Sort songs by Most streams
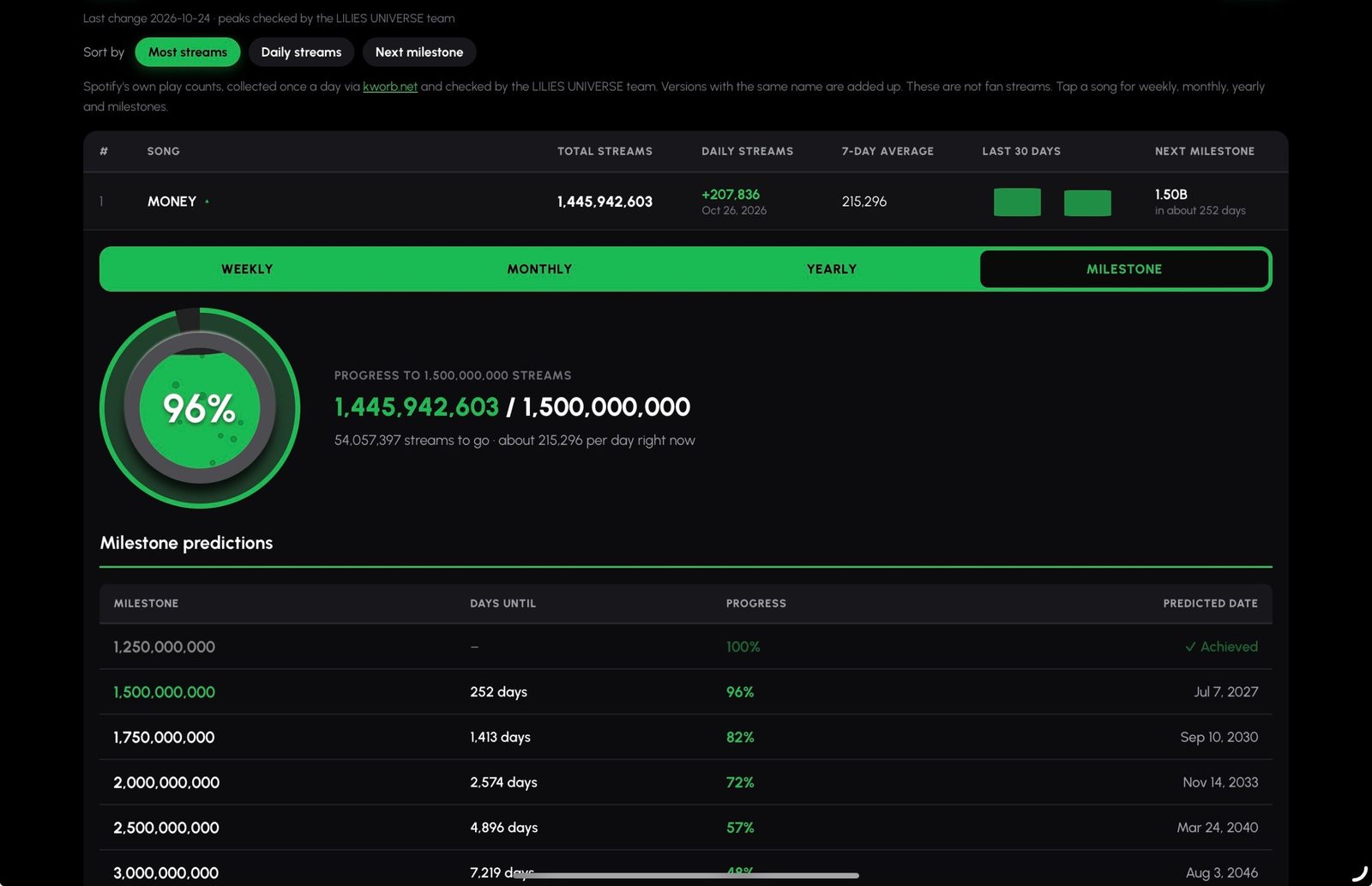This screenshot has height=886, width=1372. click(x=188, y=52)
